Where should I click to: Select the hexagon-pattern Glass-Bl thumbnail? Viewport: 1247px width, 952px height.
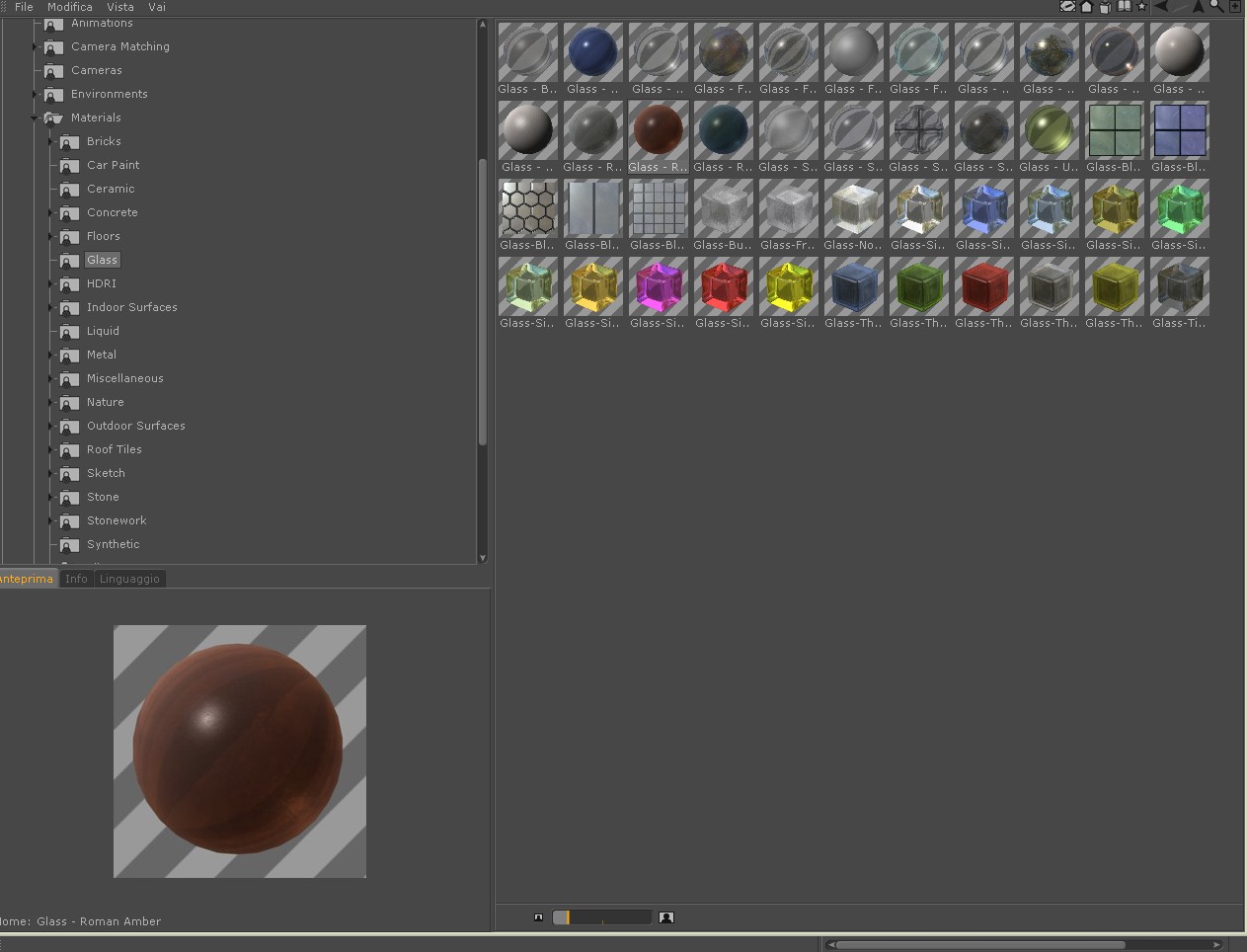click(528, 208)
